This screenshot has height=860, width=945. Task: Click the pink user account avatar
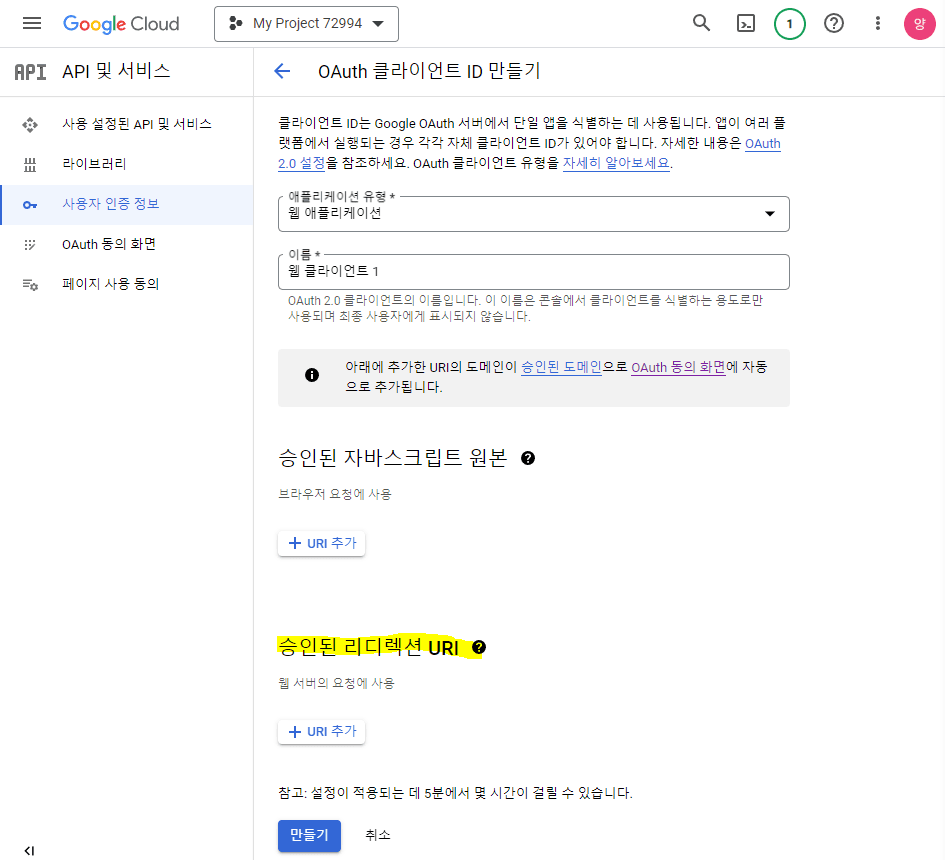tap(920, 23)
